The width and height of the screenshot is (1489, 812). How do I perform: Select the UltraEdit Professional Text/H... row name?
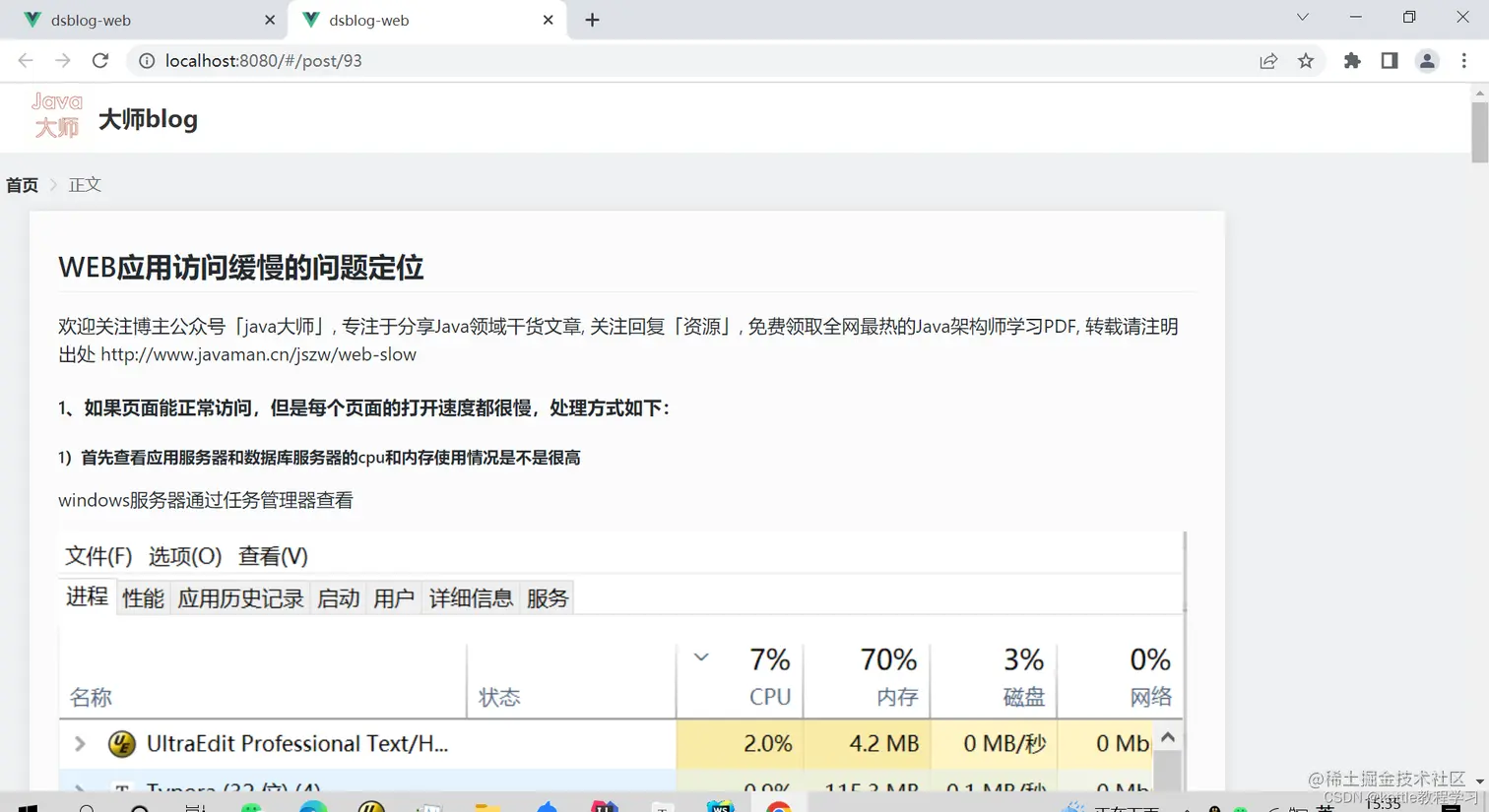tap(297, 744)
